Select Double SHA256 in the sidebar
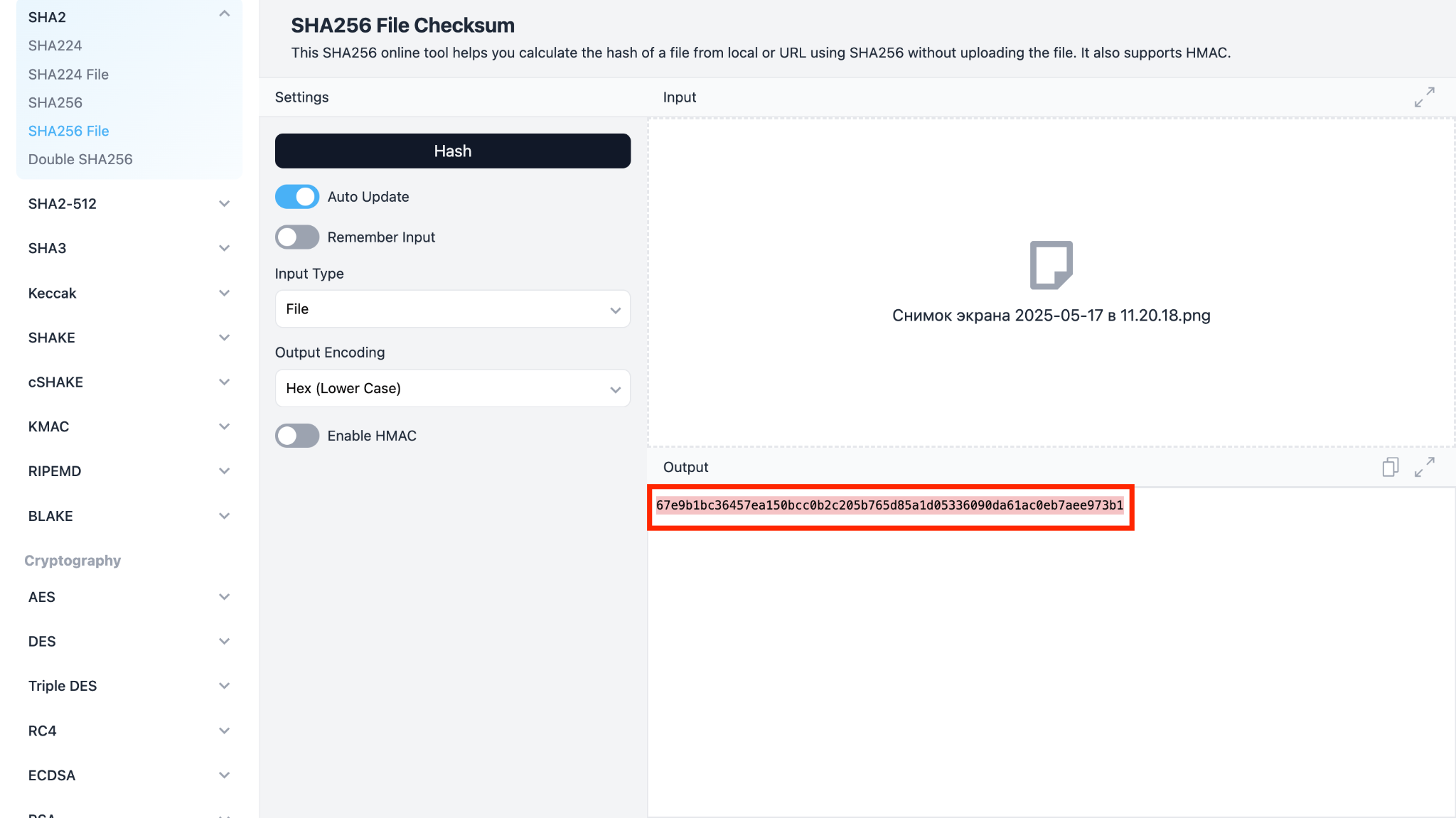The height and width of the screenshot is (818, 1456). 80,159
